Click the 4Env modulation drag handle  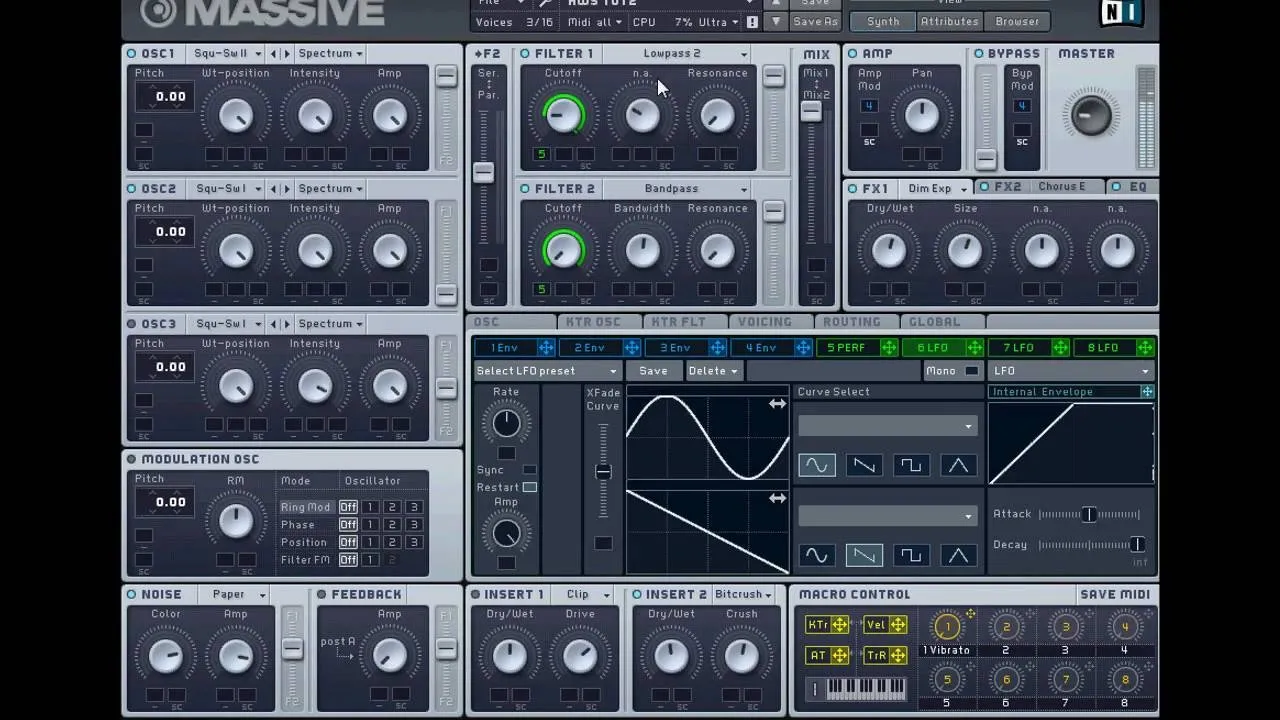(x=803, y=347)
